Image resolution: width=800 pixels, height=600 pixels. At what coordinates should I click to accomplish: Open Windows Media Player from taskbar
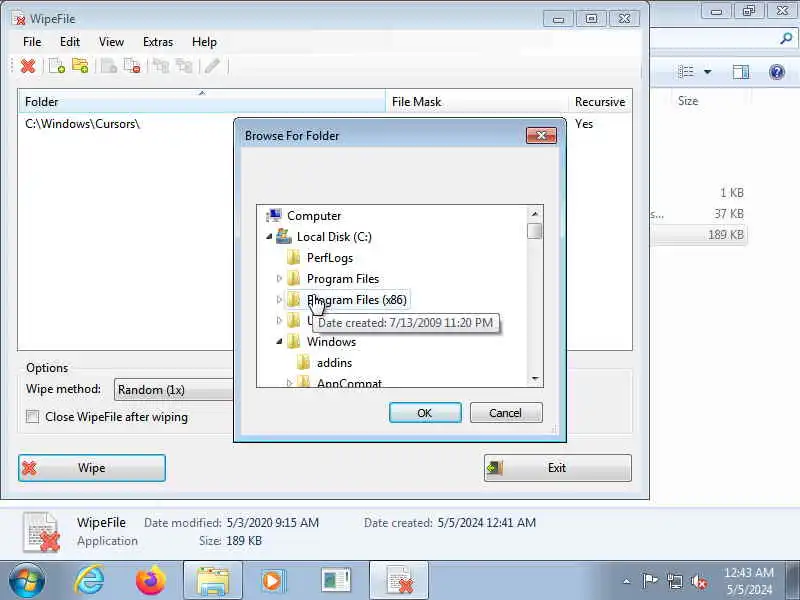pos(273,581)
